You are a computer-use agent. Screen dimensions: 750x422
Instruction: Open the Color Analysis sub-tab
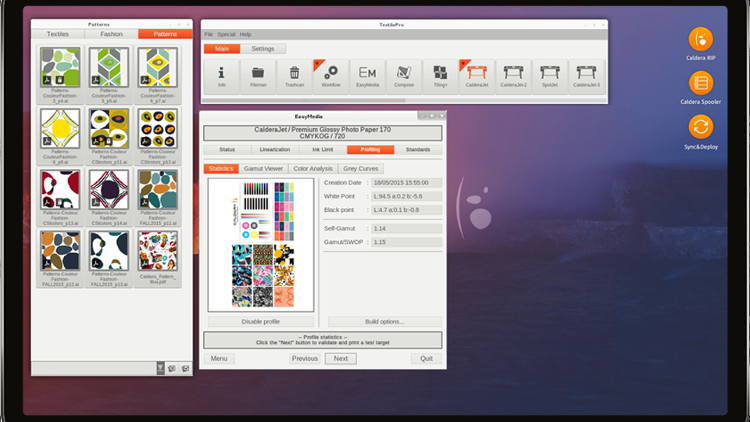(313, 168)
